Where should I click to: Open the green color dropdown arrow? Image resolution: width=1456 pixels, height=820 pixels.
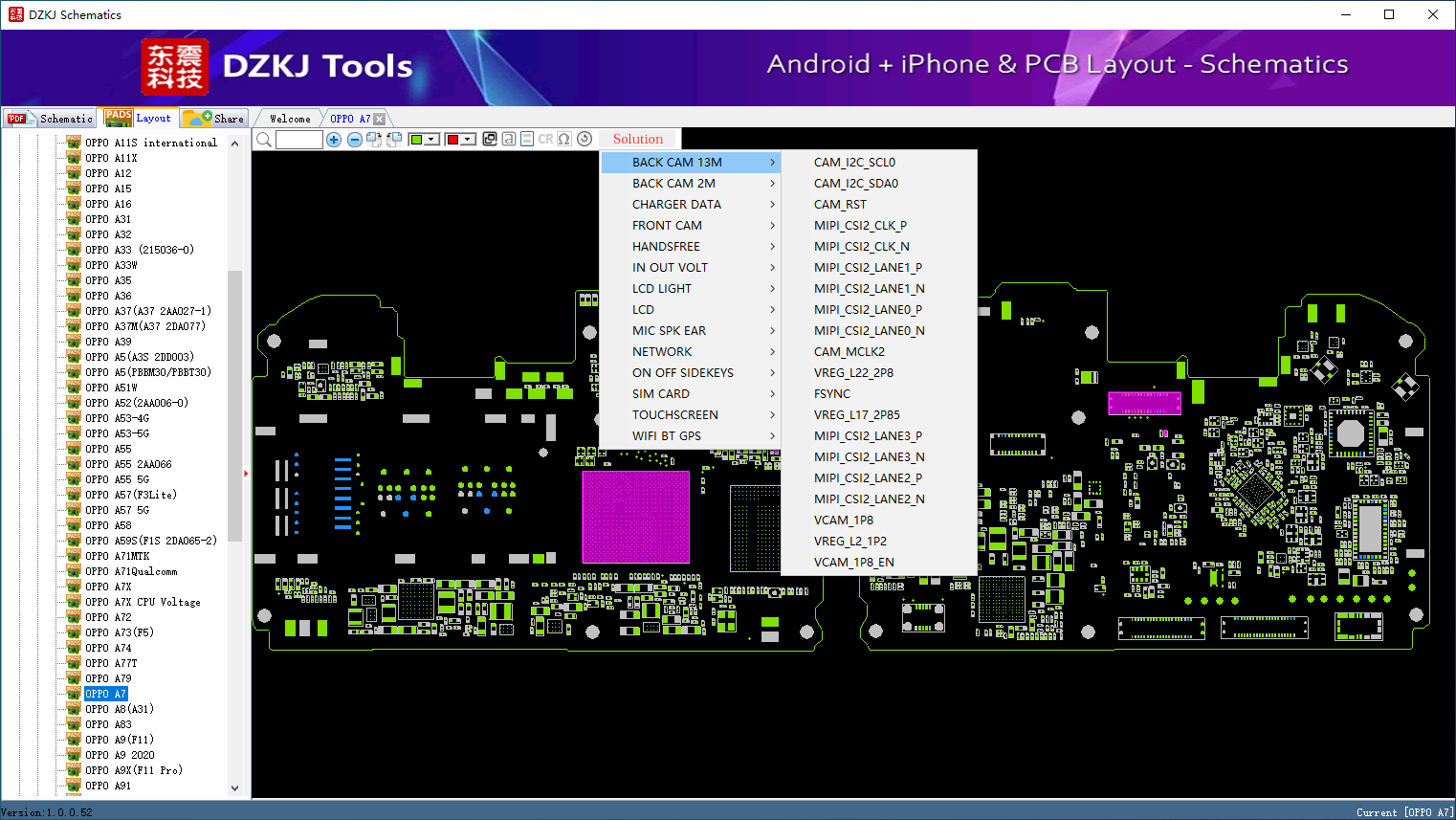[x=432, y=140]
